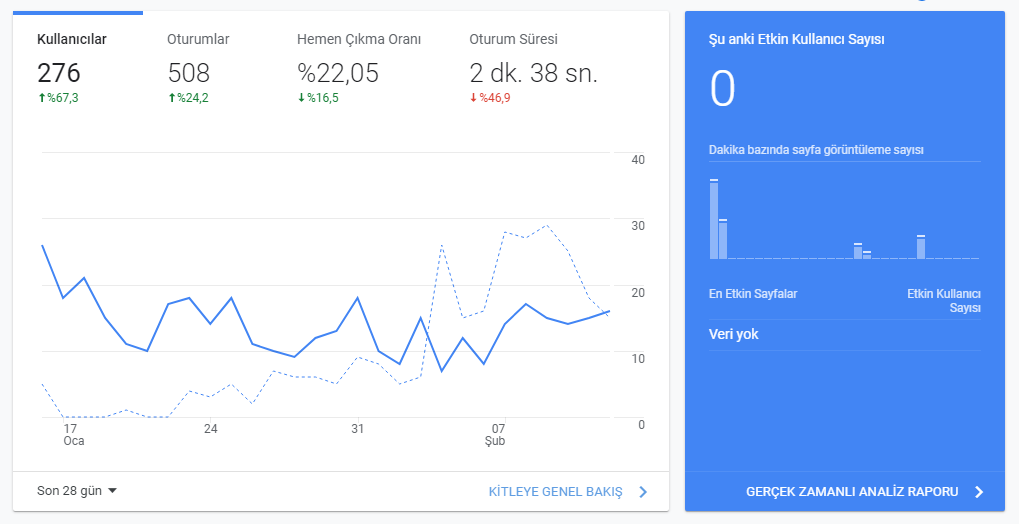Click the dropdown arrow beside Son 28 gün
This screenshot has width=1019, height=524.
[x=112, y=491]
